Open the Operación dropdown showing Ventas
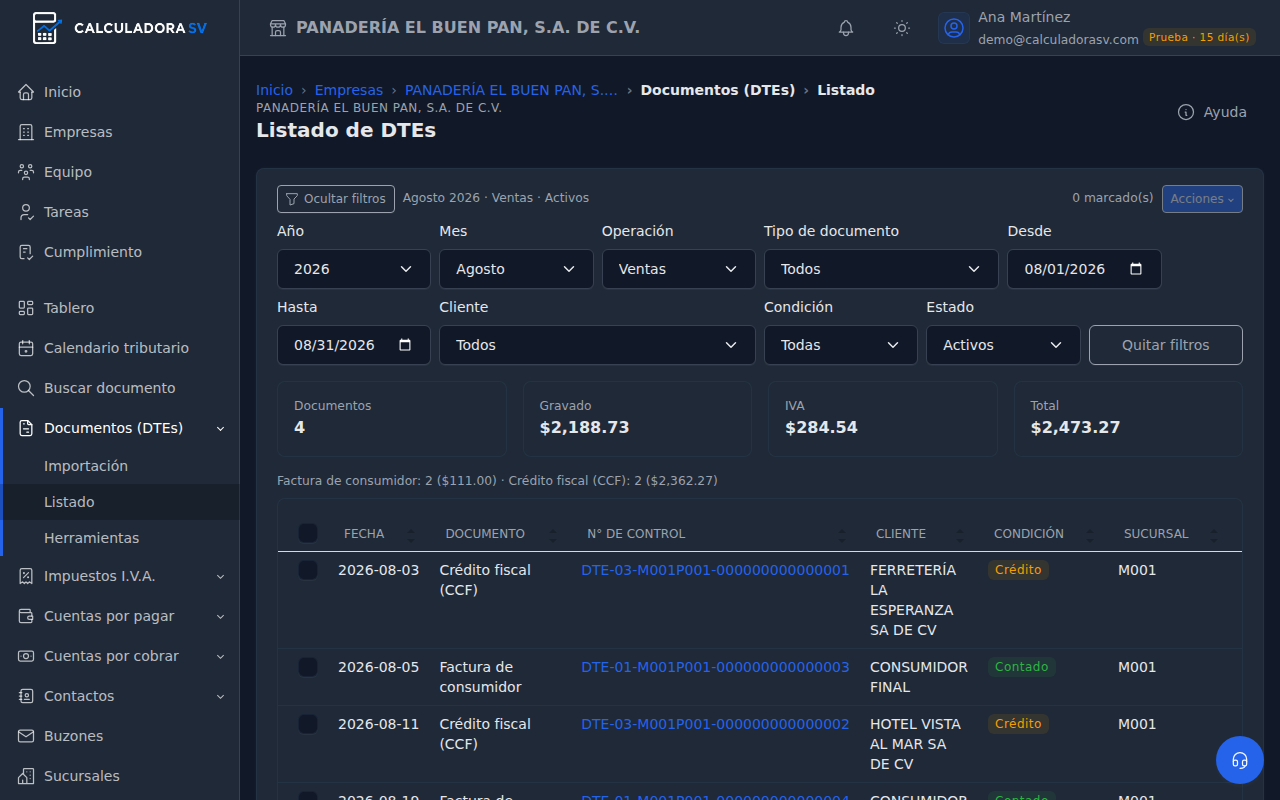Image resolution: width=1280 pixels, height=800 pixels. [x=679, y=269]
